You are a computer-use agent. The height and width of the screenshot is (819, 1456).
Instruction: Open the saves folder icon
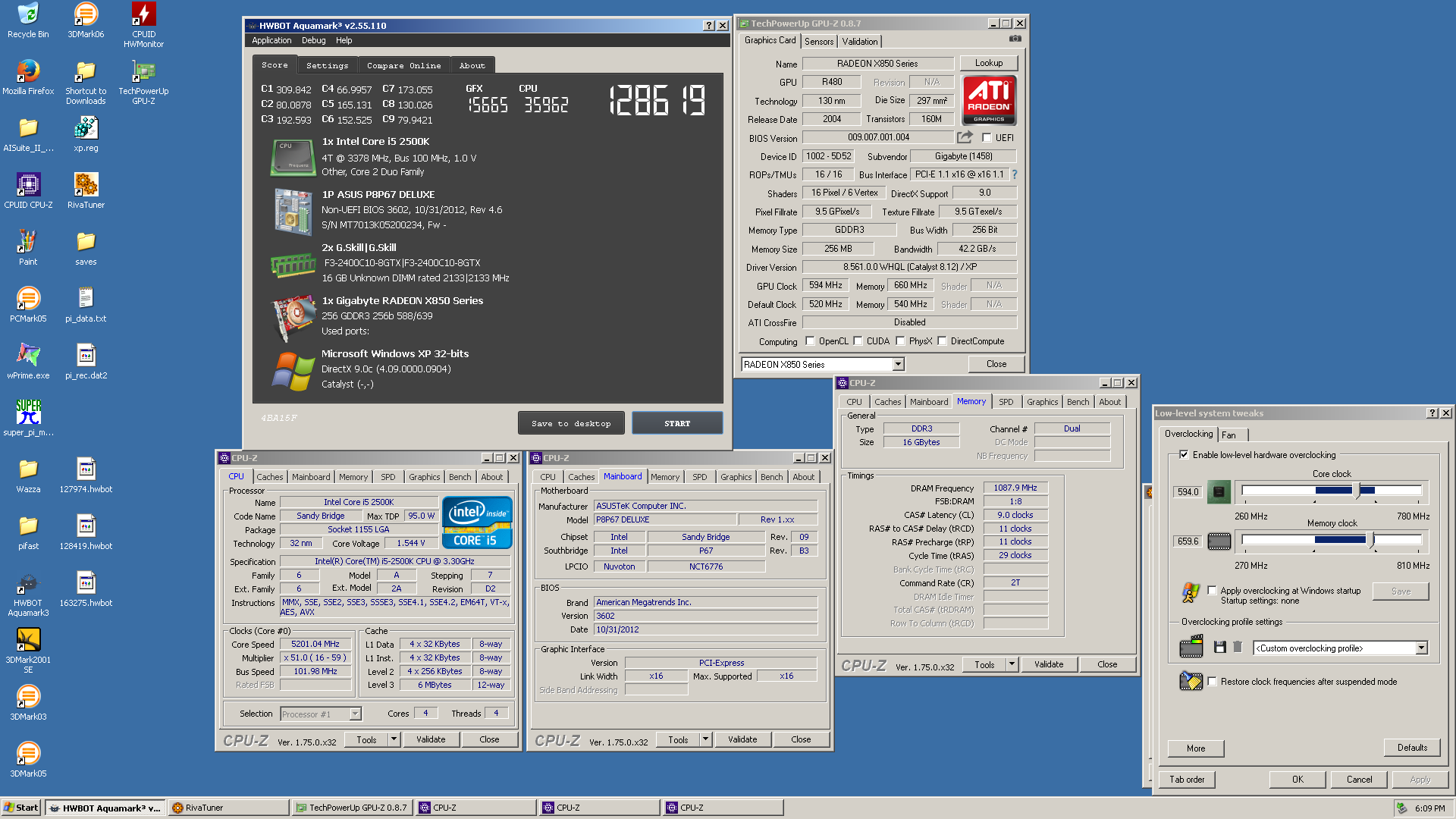pyautogui.click(x=86, y=248)
